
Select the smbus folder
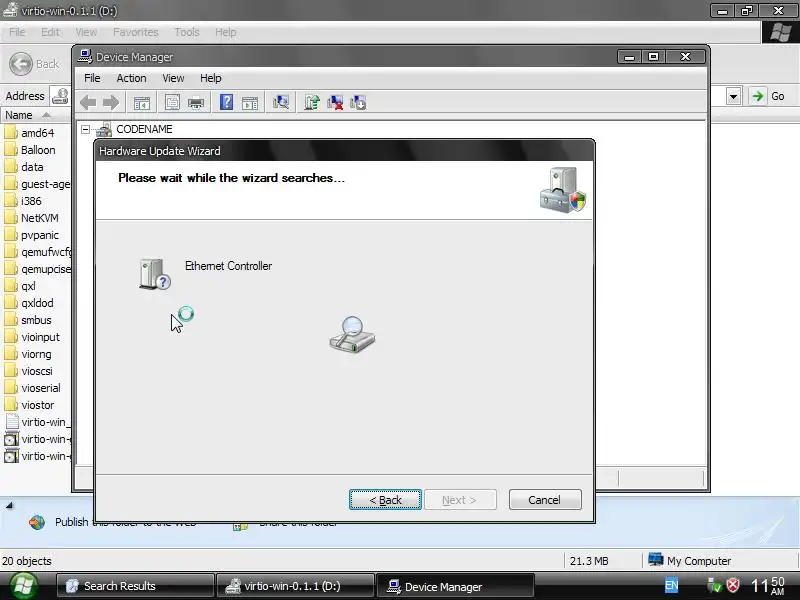pyautogui.click(x=29, y=320)
